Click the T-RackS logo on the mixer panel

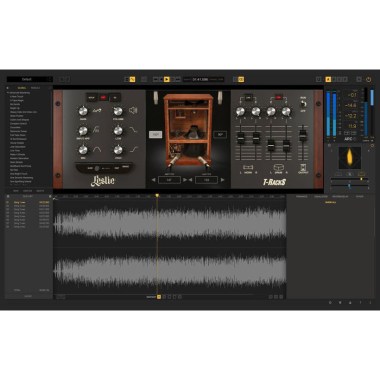[274, 182]
